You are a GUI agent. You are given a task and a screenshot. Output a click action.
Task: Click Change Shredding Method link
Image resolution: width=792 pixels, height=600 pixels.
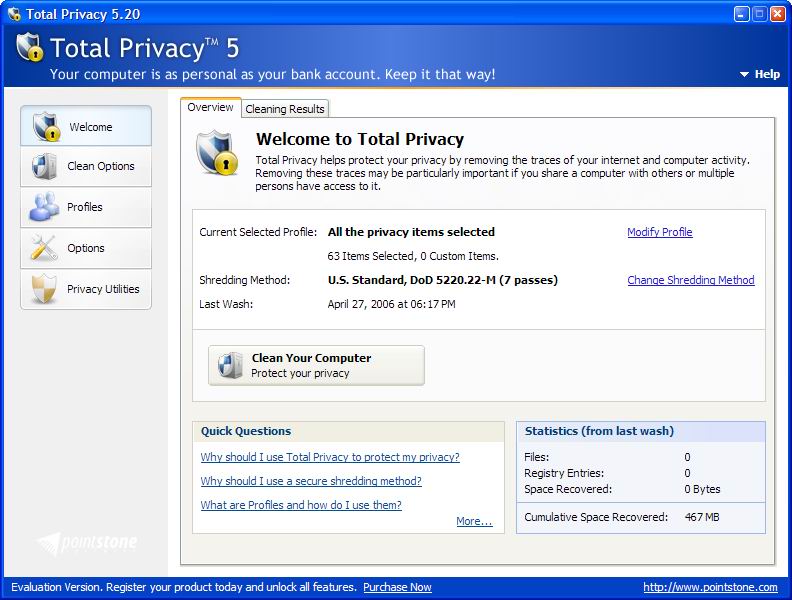pos(690,280)
